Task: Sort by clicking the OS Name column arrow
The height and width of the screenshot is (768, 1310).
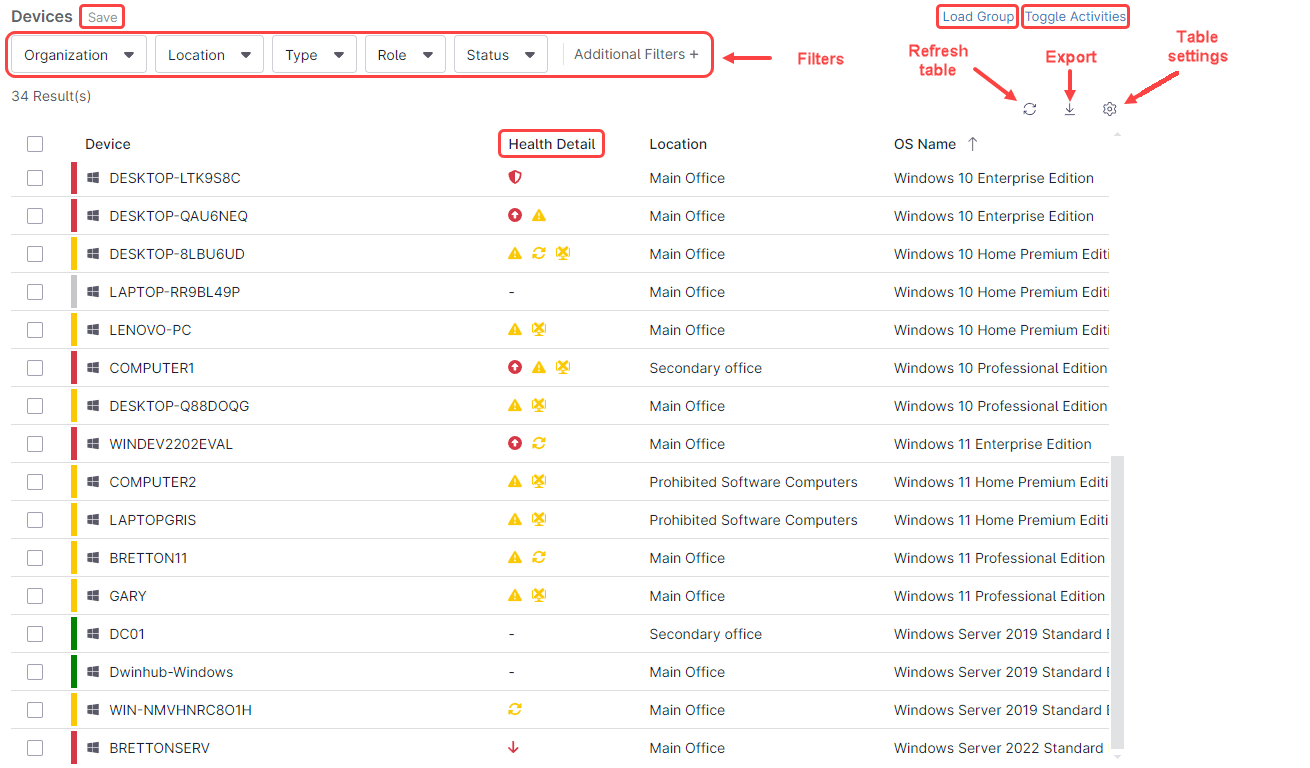Action: point(971,144)
